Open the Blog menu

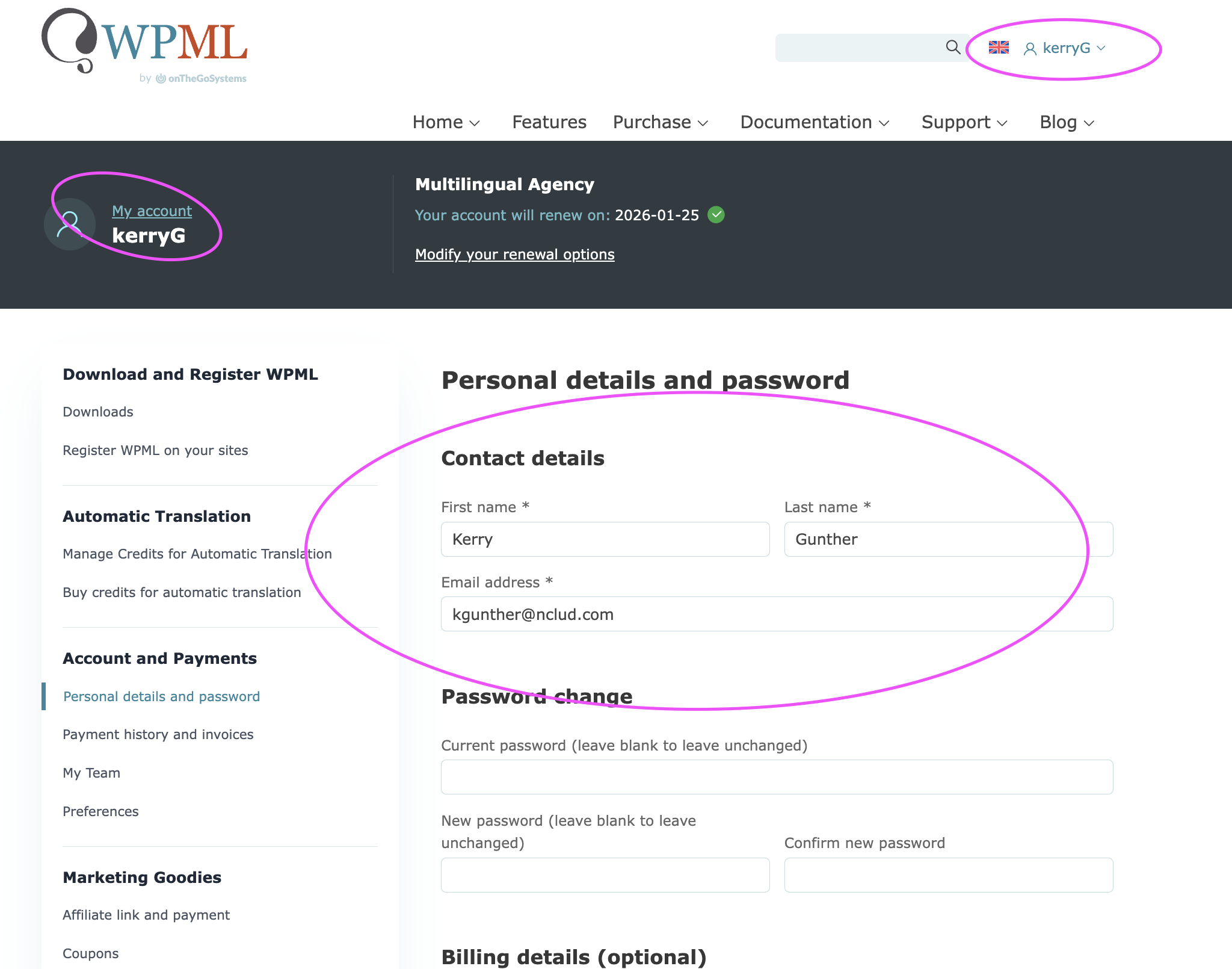(x=1067, y=122)
